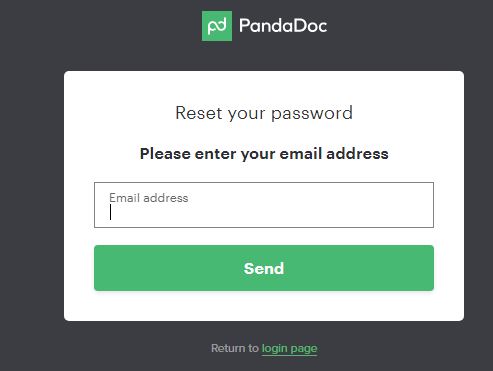This screenshot has width=493, height=371.
Task: Select the Reset your password heading
Action: 264,113
